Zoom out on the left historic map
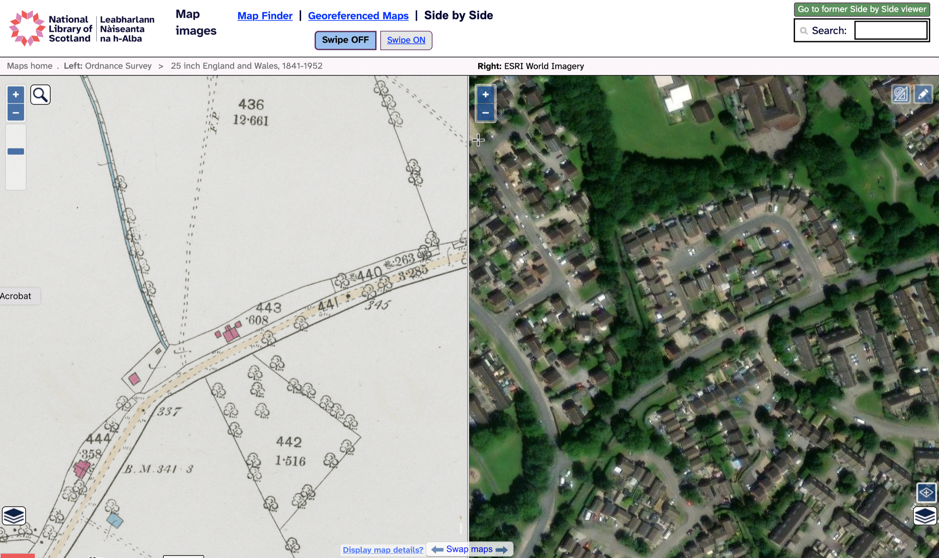Image resolution: width=939 pixels, height=558 pixels. 16,113
